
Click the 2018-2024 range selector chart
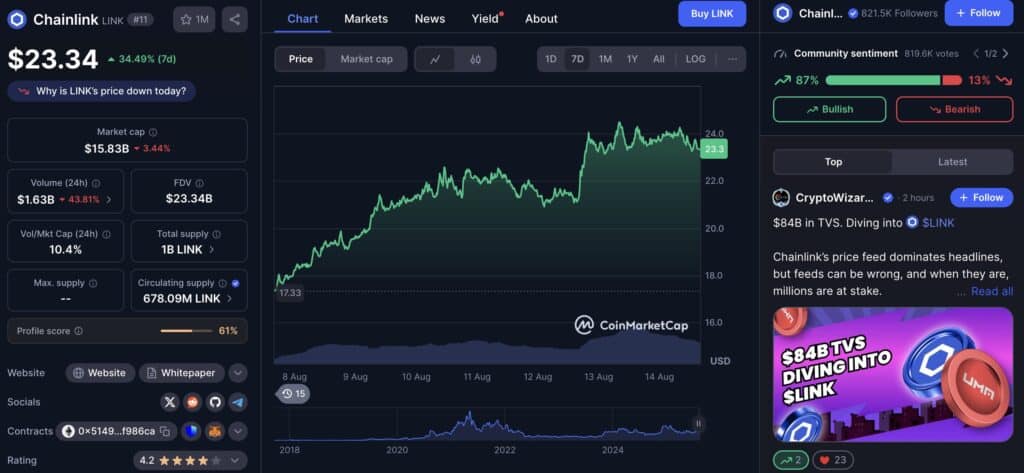[487, 423]
